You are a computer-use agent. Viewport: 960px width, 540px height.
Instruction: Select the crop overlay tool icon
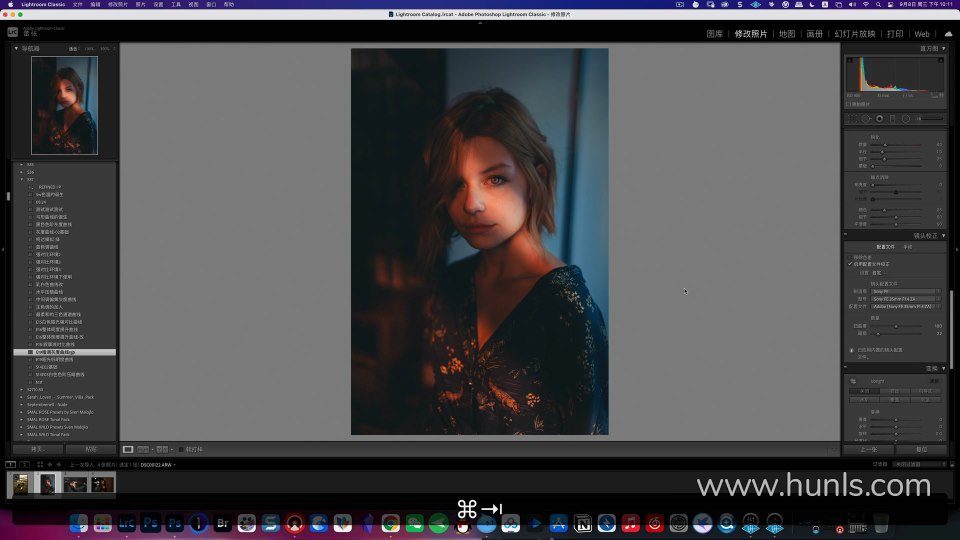tap(853, 118)
